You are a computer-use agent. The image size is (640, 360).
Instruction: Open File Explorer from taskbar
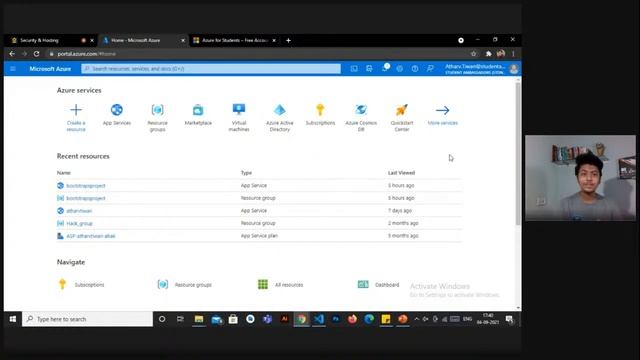pos(199,319)
